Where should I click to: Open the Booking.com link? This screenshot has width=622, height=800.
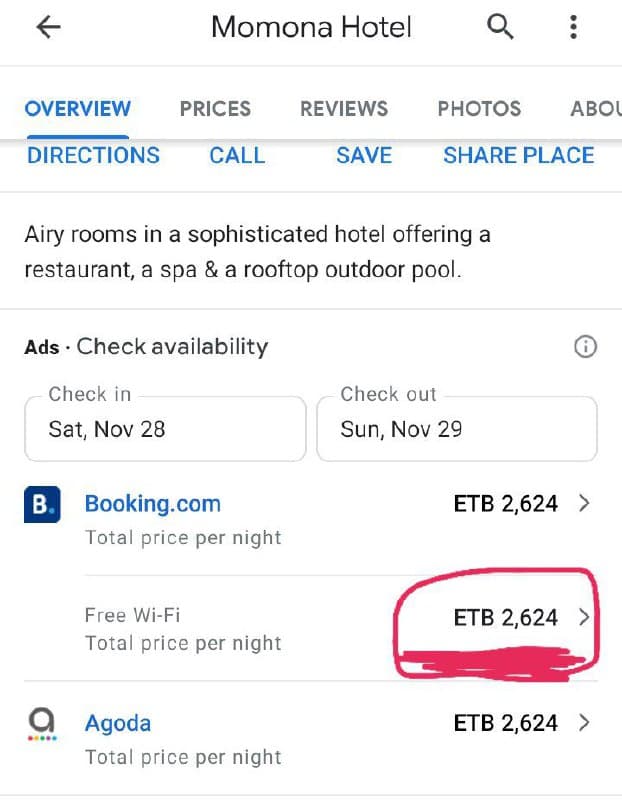point(153,504)
